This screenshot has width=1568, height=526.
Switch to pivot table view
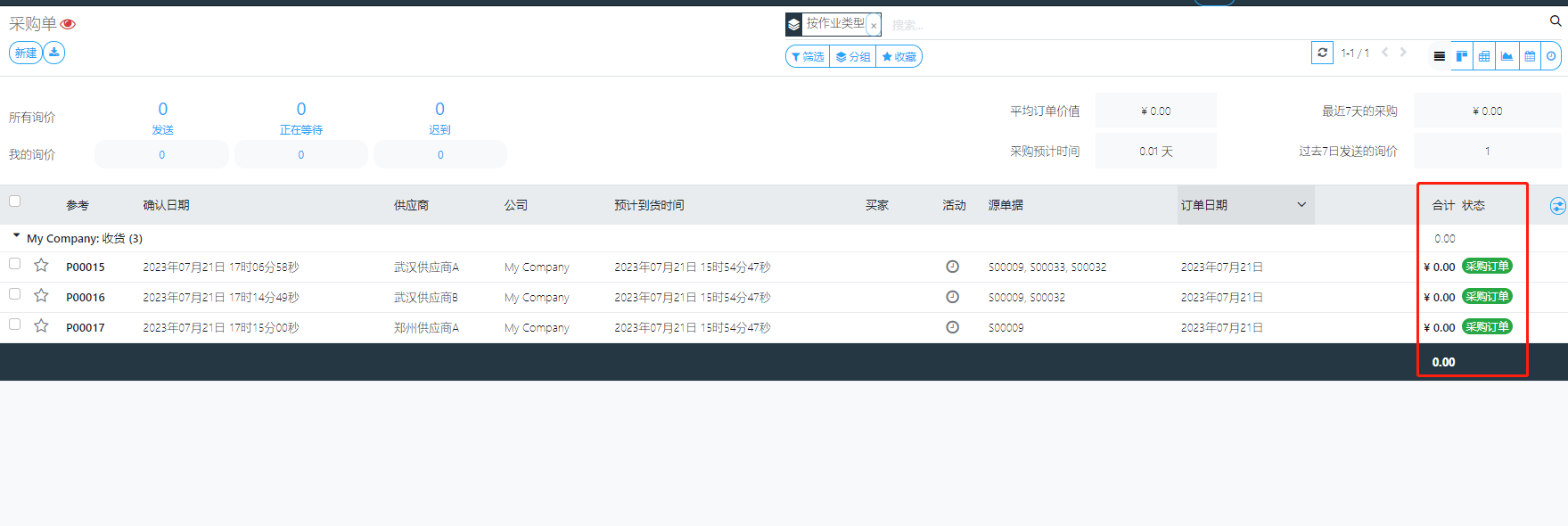(1484, 56)
